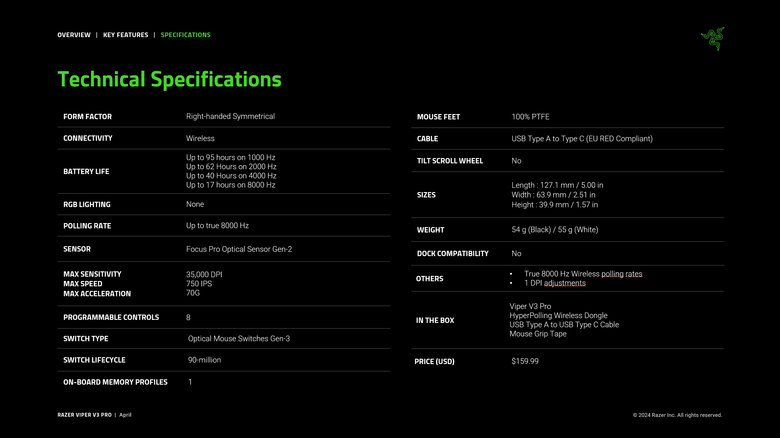Click the FORM FACTOR label
Image resolution: width=780 pixels, height=438 pixels.
click(x=88, y=116)
